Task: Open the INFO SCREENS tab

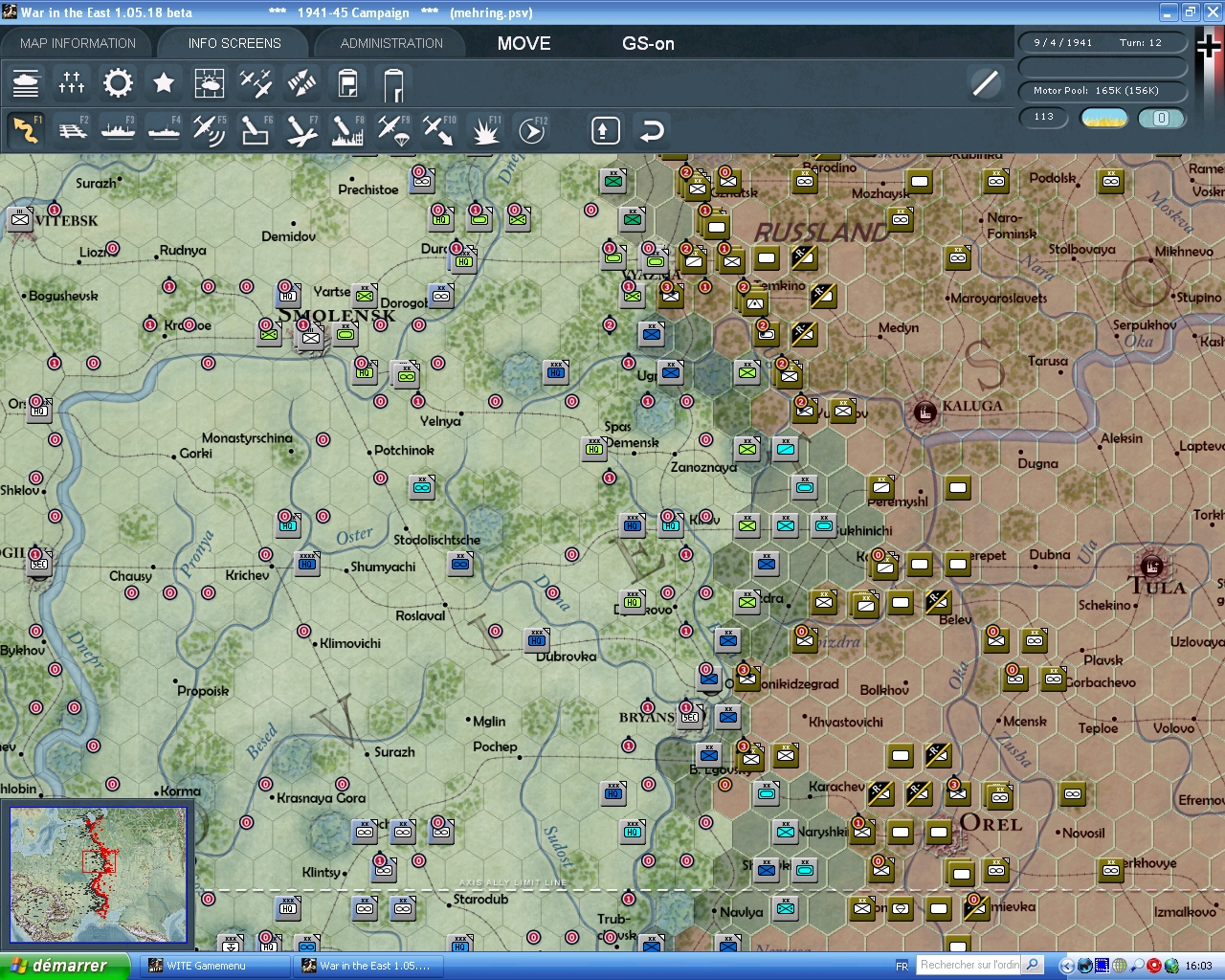Action: pos(234,43)
